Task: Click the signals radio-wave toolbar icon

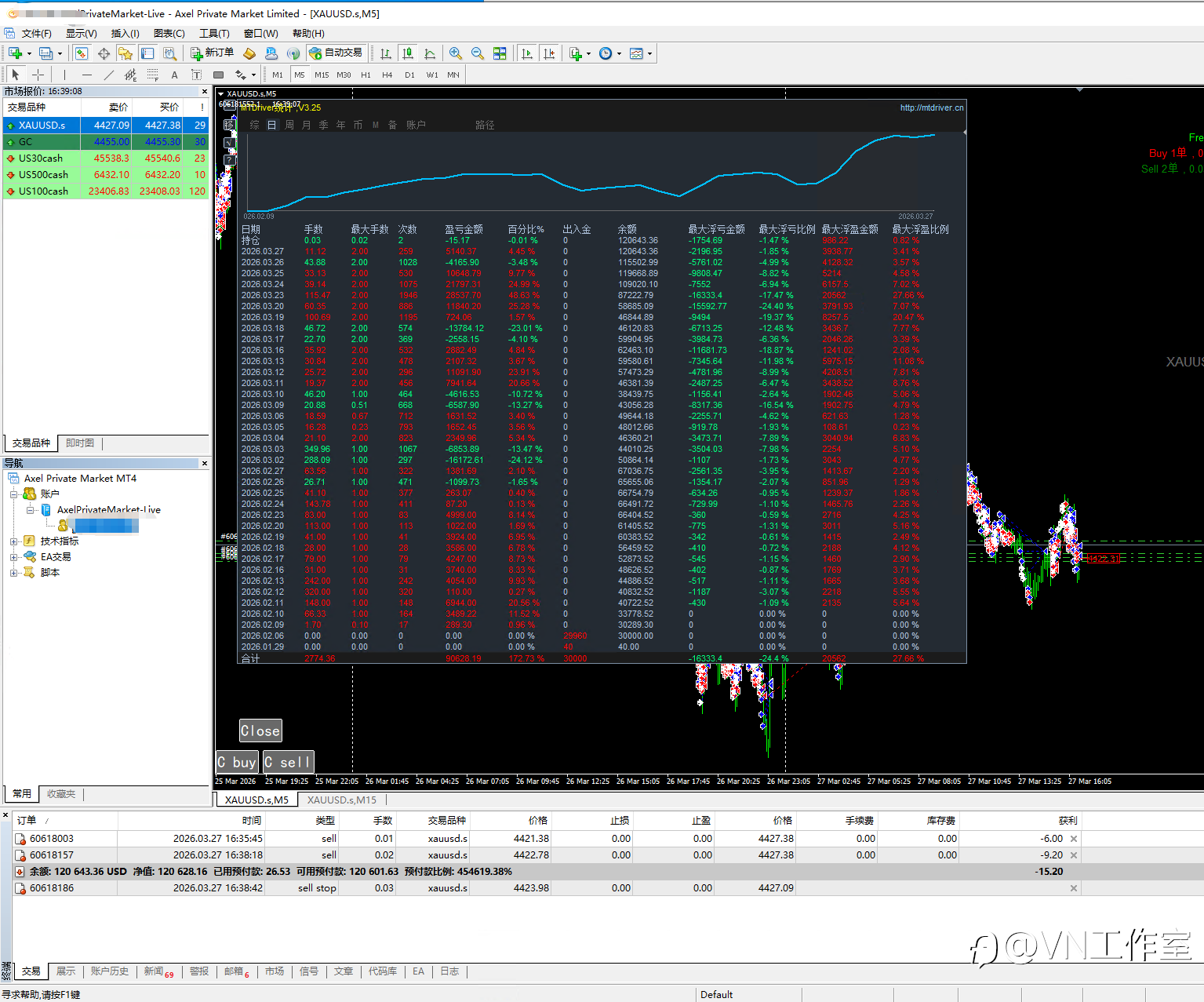Action: [293, 53]
